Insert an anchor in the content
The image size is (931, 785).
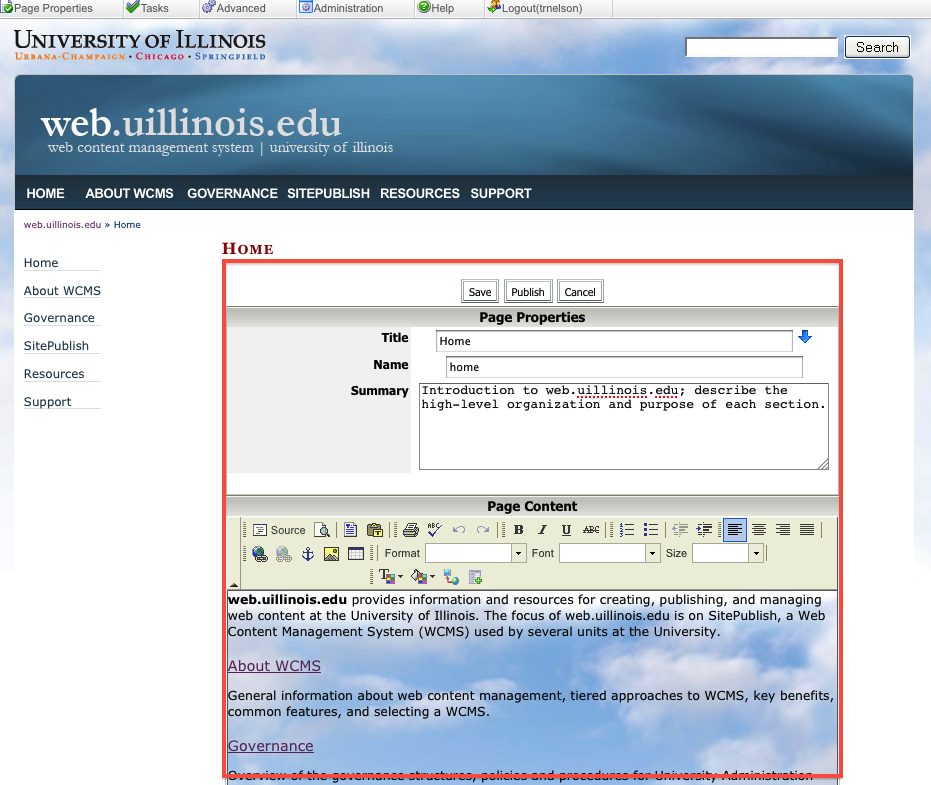(308, 554)
